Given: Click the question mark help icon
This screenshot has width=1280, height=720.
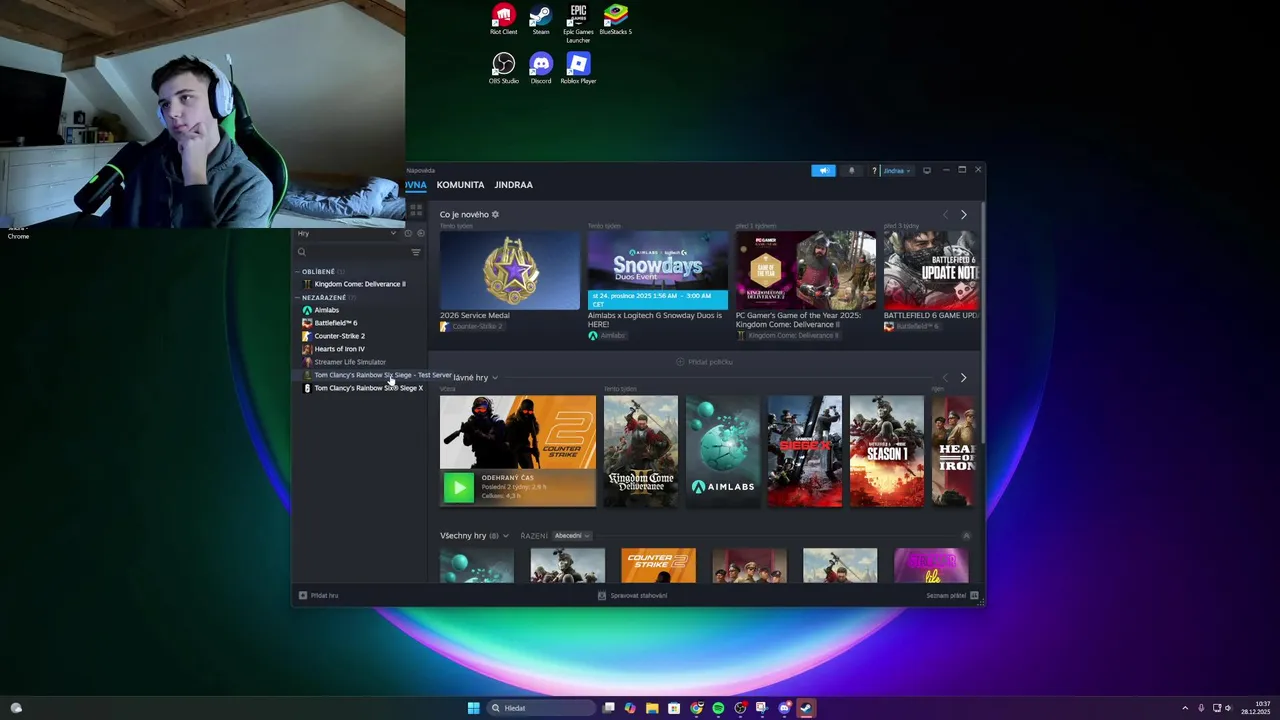Looking at the screenshot, I should pos(874,171).
